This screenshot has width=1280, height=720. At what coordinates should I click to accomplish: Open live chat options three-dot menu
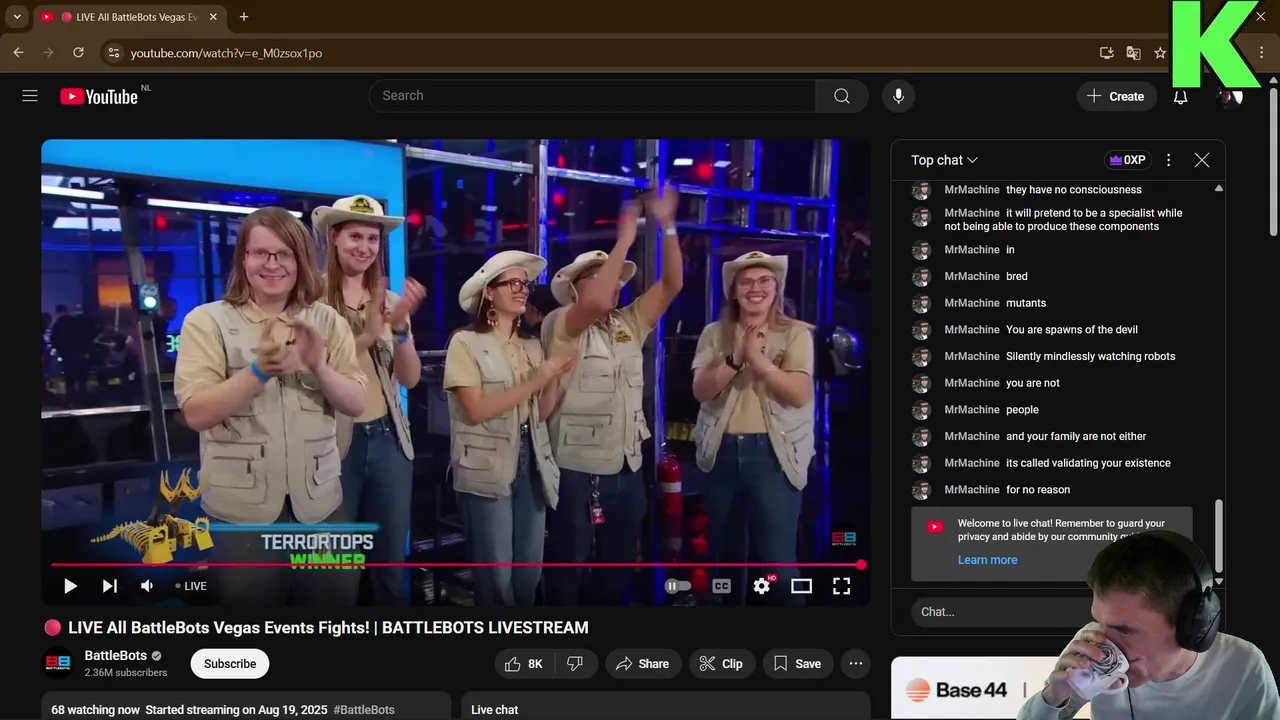click(x=1168, y=160)
